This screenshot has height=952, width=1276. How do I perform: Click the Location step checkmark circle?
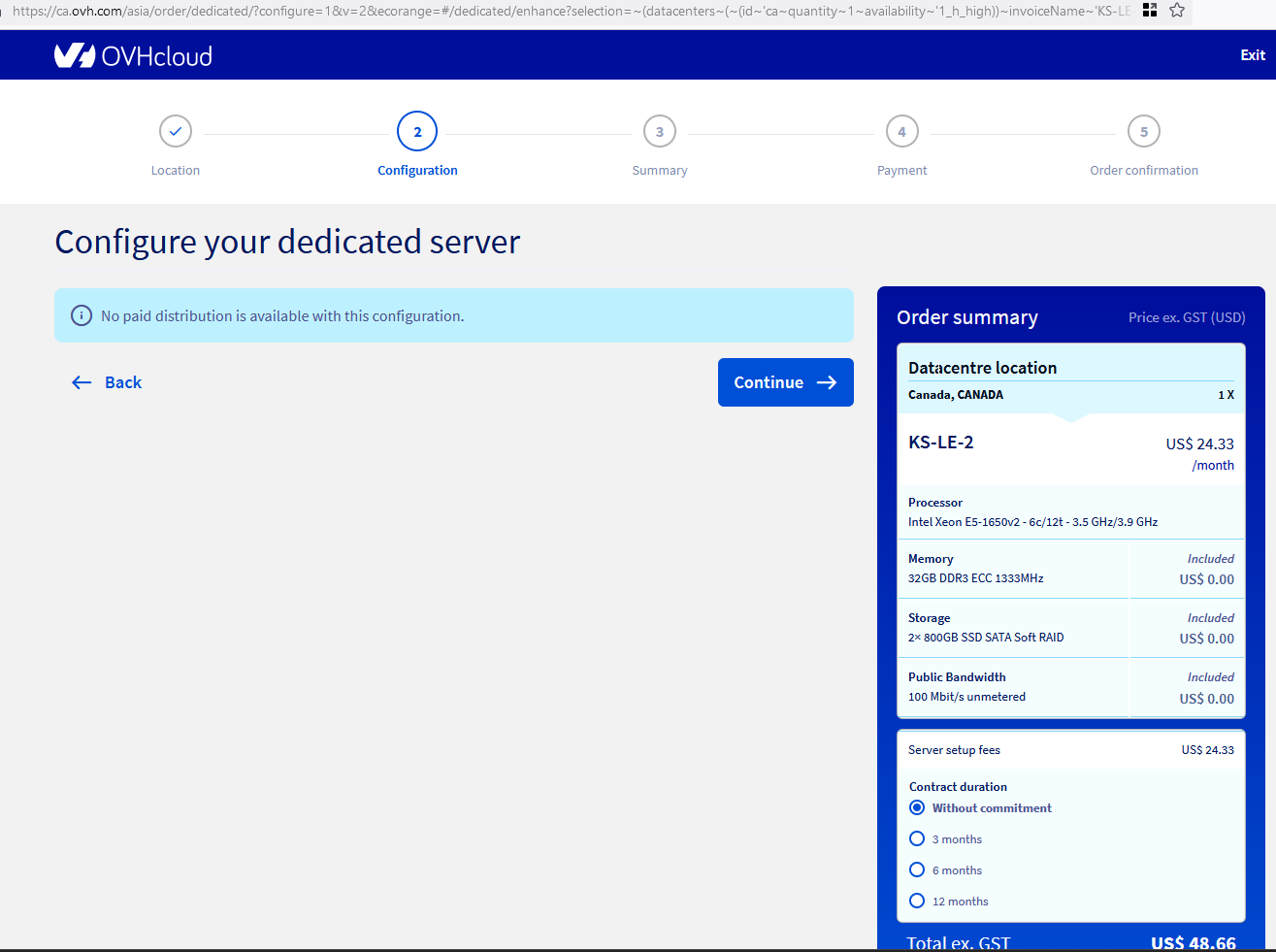pos(176,131)
